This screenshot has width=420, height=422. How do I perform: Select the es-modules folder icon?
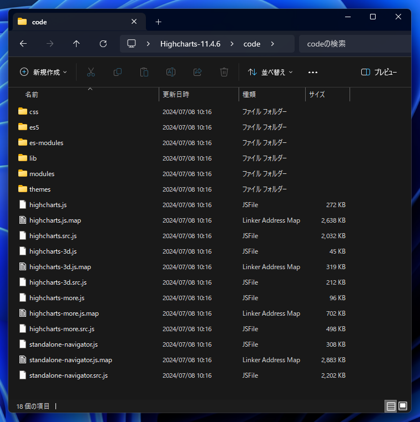(23, 142)
